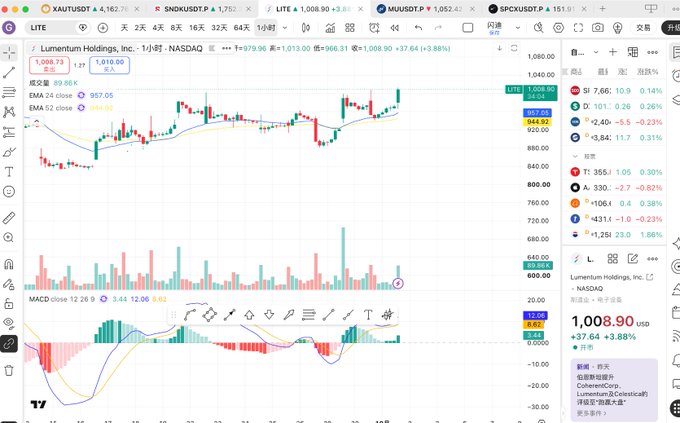Open the candlestick chart type selector
This screenshot has width=680, height=423.
coord(306,28)
